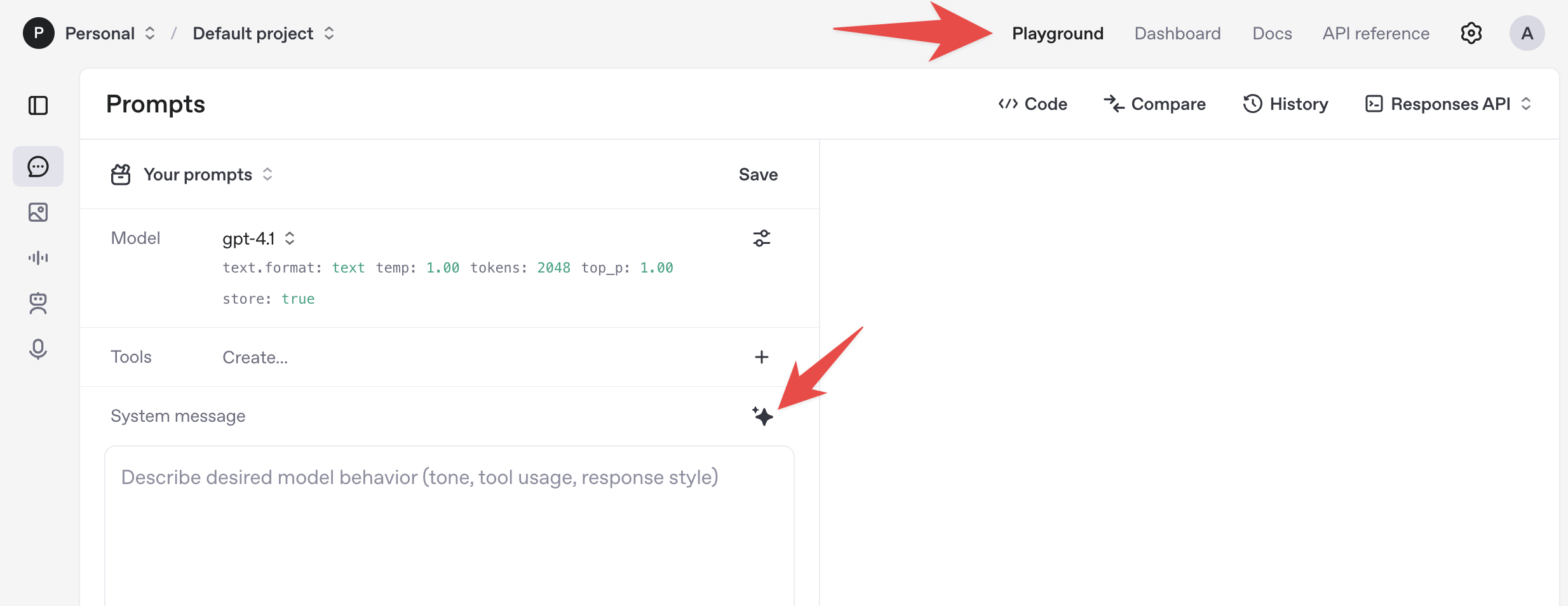The height and width of the screenshot is (606, 1568).
Task: Click the text.format: text parameter
Action: tap(294, 267)
